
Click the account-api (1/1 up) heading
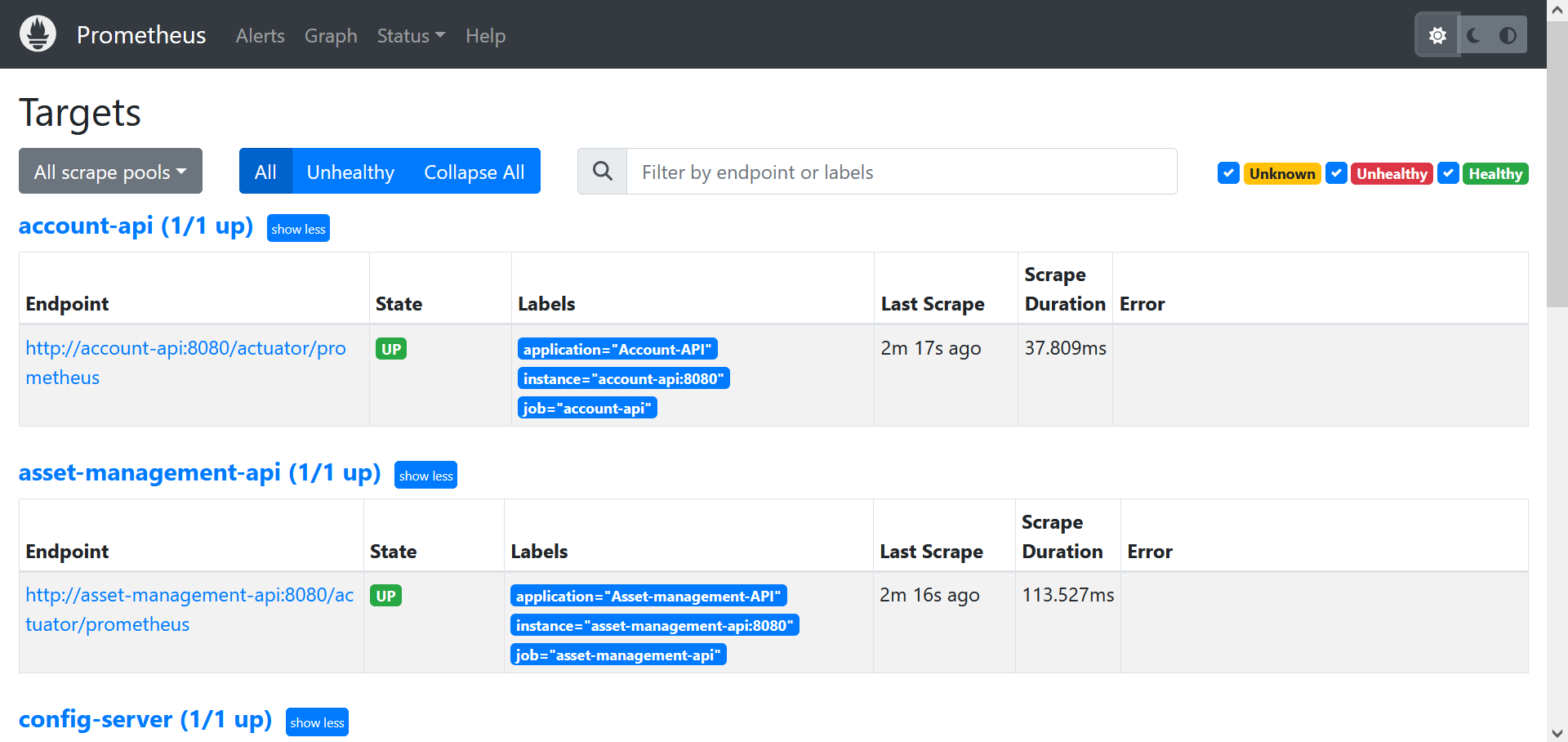tap(136, 226)
